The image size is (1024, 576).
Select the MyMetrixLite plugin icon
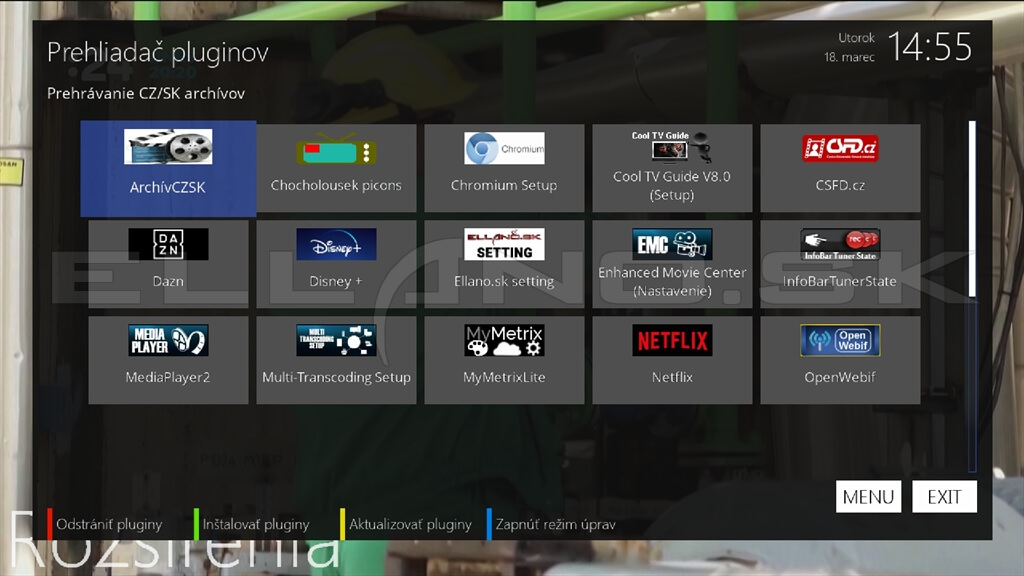504,340
